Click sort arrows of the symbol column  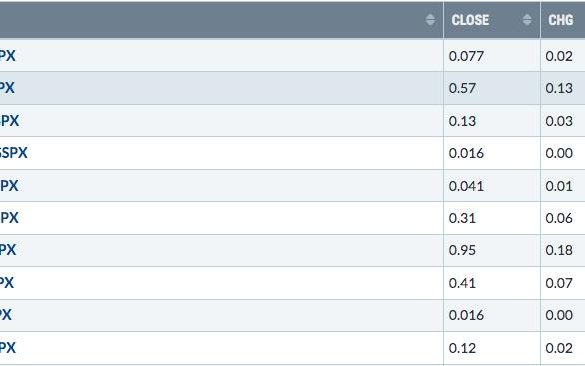pyautogui.click(x=430, y=19)
